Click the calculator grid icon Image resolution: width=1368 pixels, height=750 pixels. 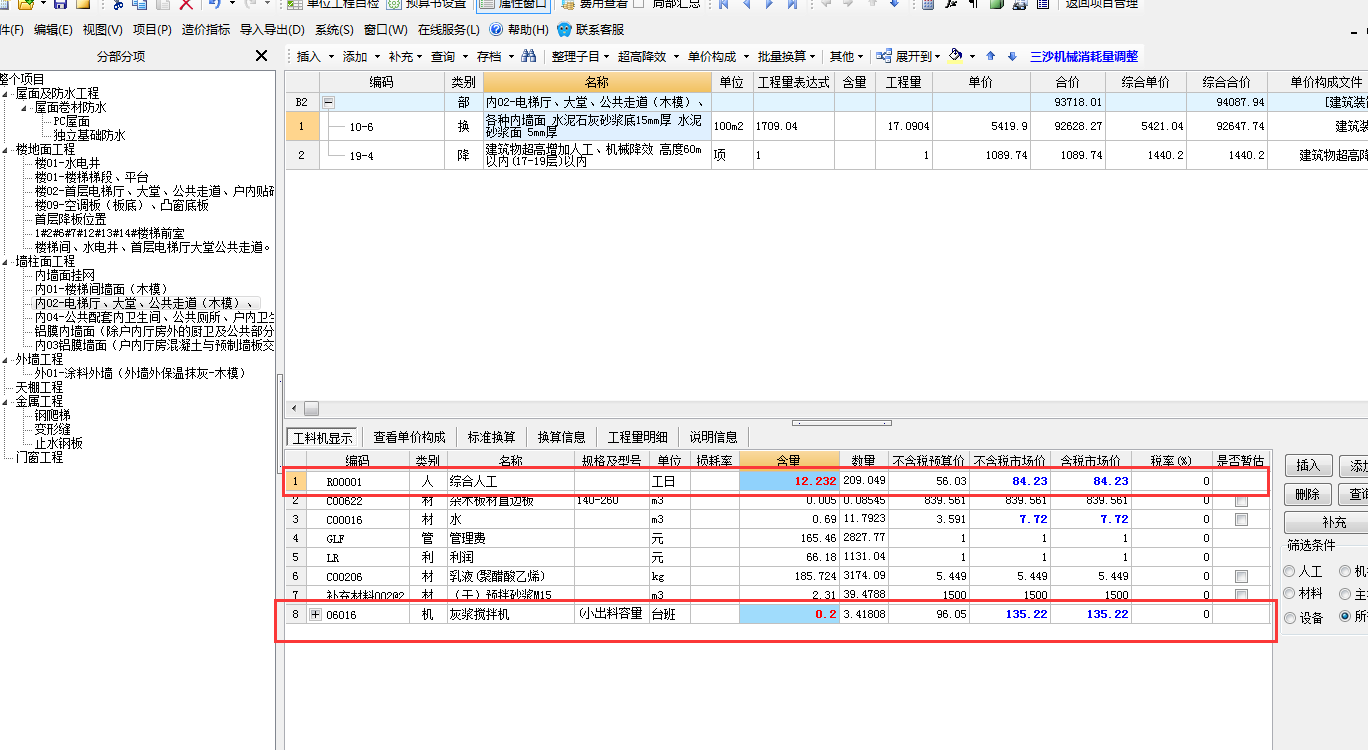[928, 4]
